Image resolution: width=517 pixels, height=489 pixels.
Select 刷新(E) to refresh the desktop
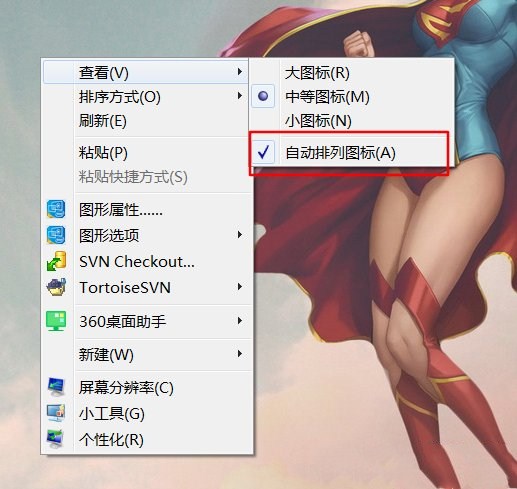[146, 121]
